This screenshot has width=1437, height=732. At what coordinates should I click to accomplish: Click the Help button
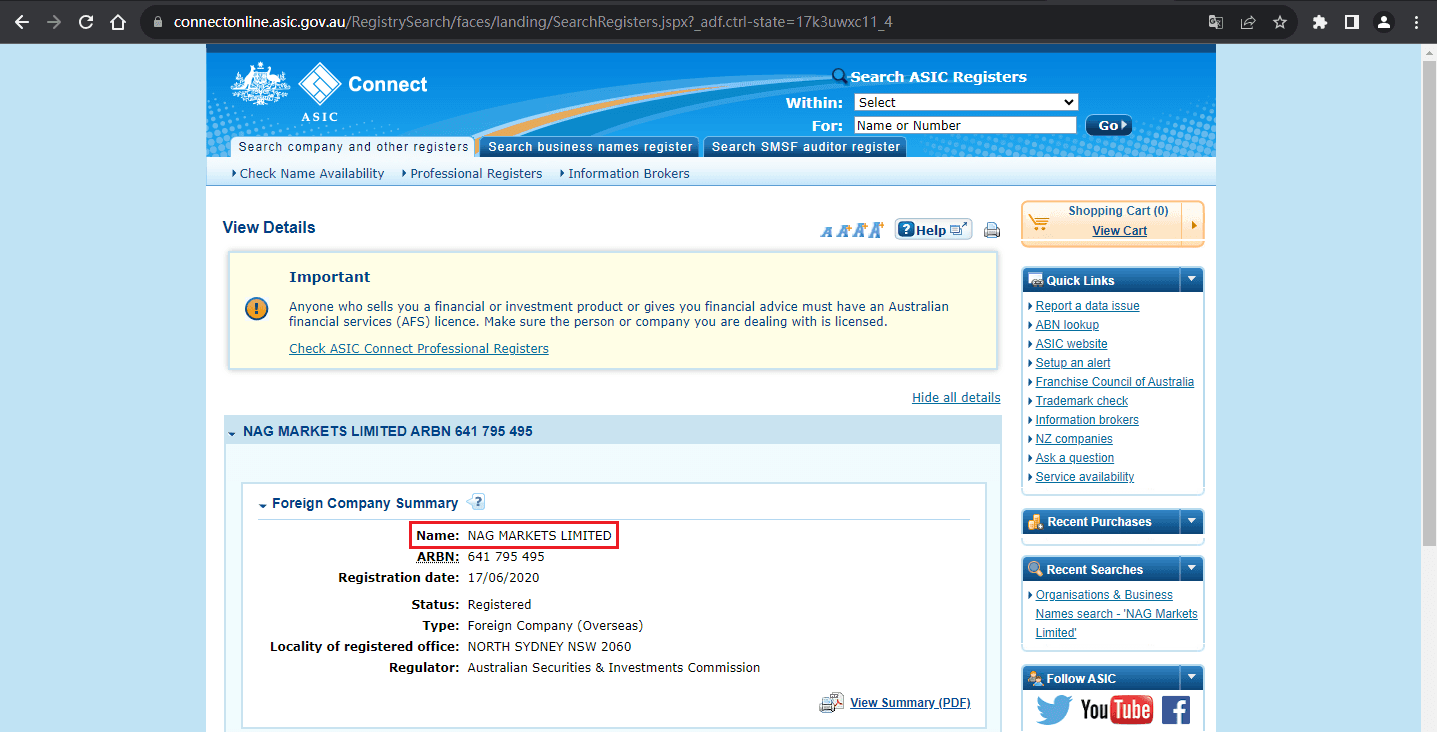(x=932, y=230)
